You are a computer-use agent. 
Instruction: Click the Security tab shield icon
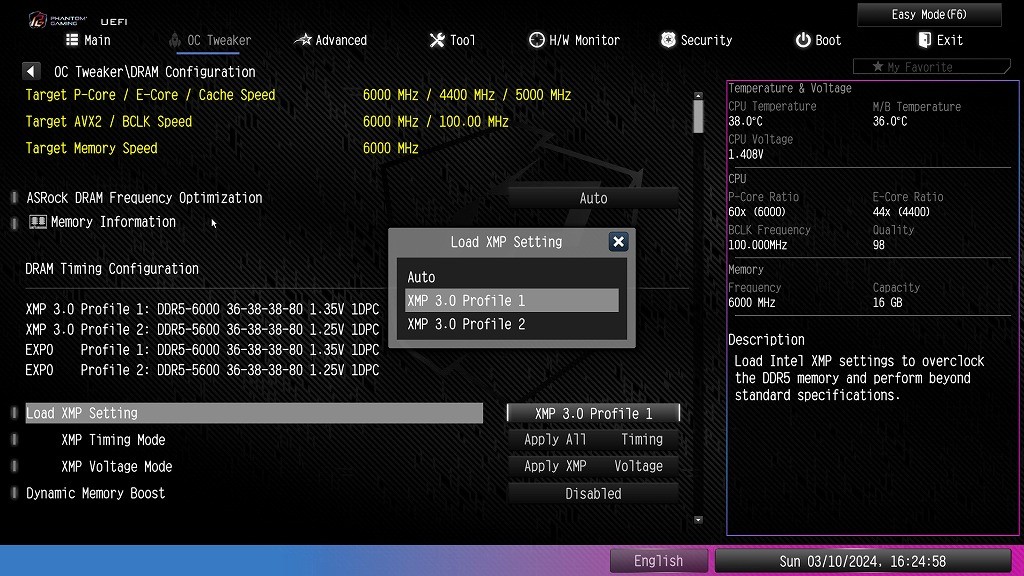[x=668, y=40]
